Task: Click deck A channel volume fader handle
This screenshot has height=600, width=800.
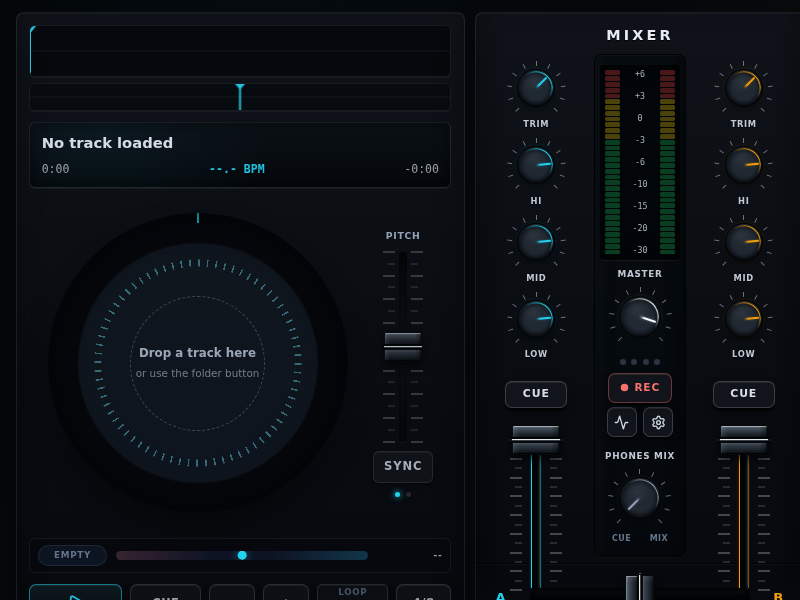Action: [536, 439]
